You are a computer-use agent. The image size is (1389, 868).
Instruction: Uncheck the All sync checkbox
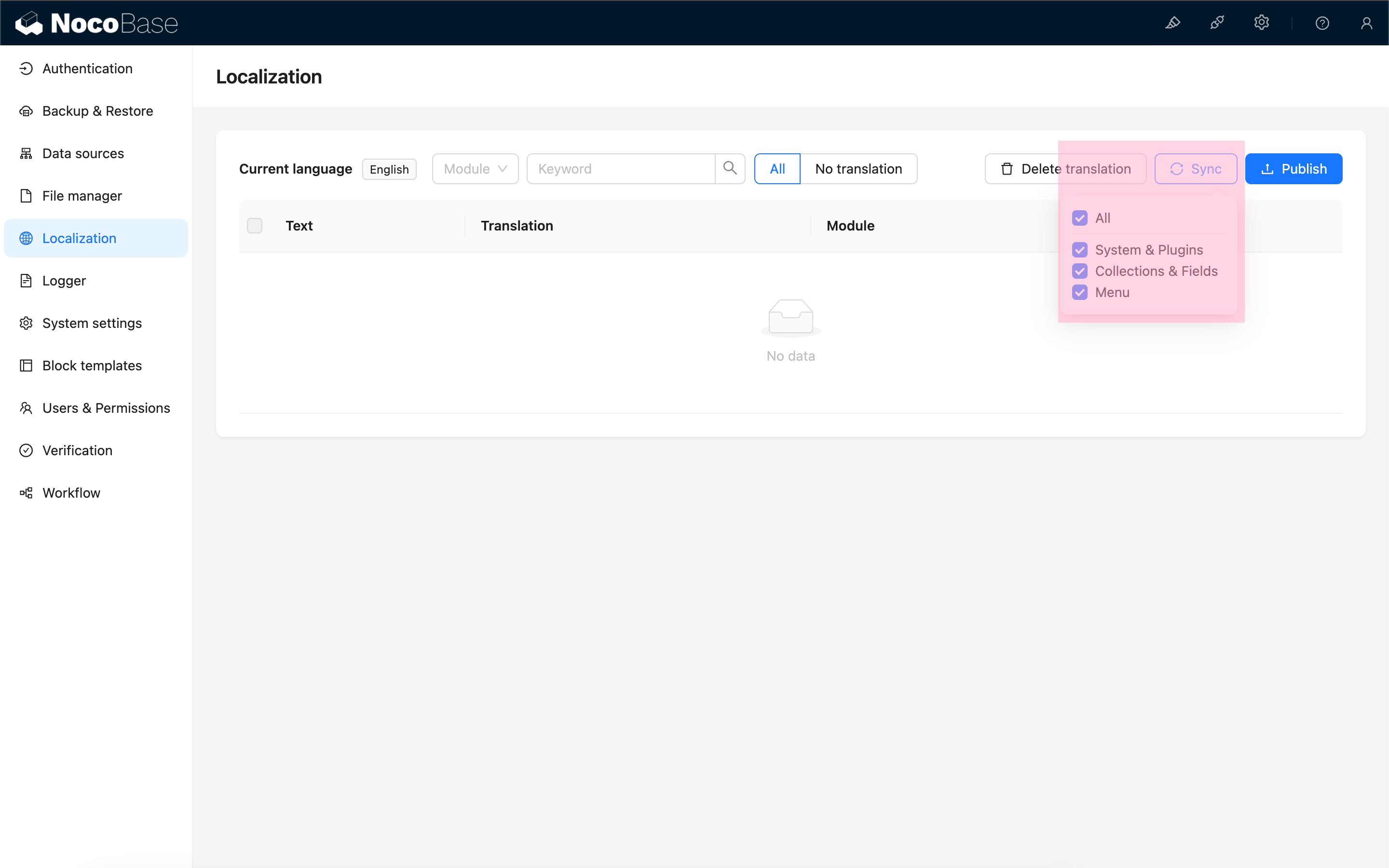tap(1080, 218)
